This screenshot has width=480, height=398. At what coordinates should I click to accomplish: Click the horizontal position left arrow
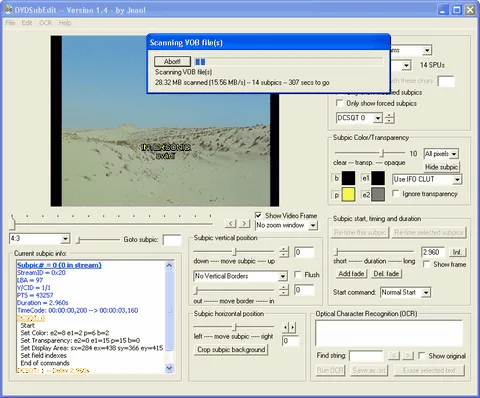[285, 328]
